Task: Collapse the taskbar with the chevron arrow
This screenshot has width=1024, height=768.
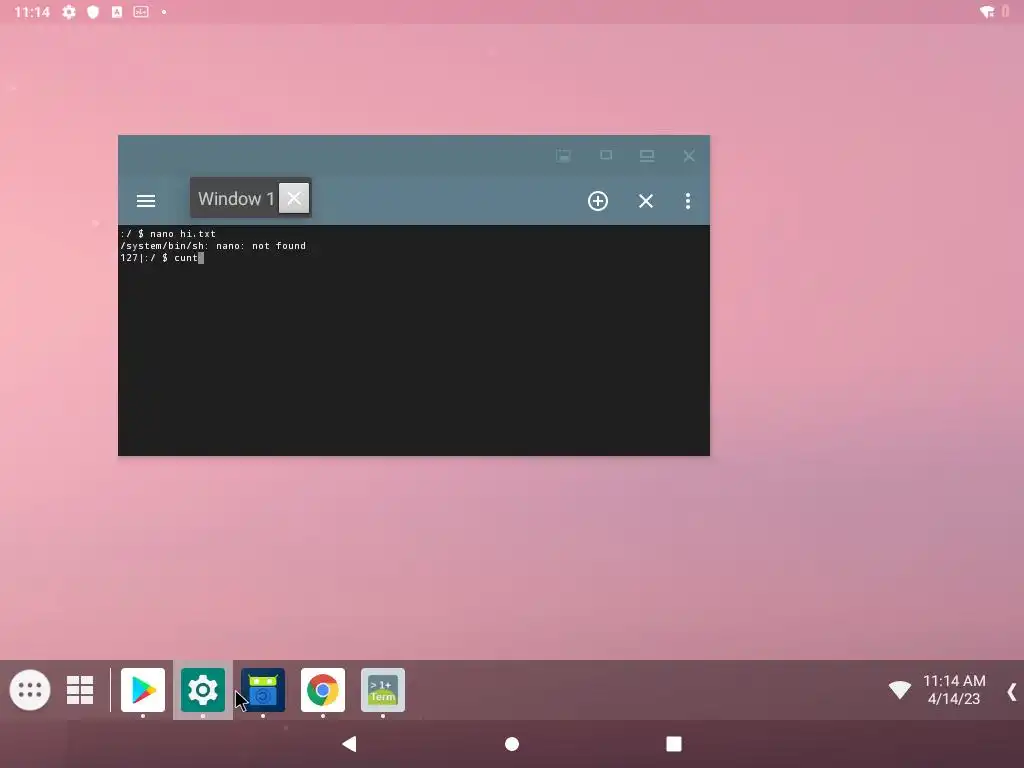Action: pyautogui.click(x=1012, y=692)
